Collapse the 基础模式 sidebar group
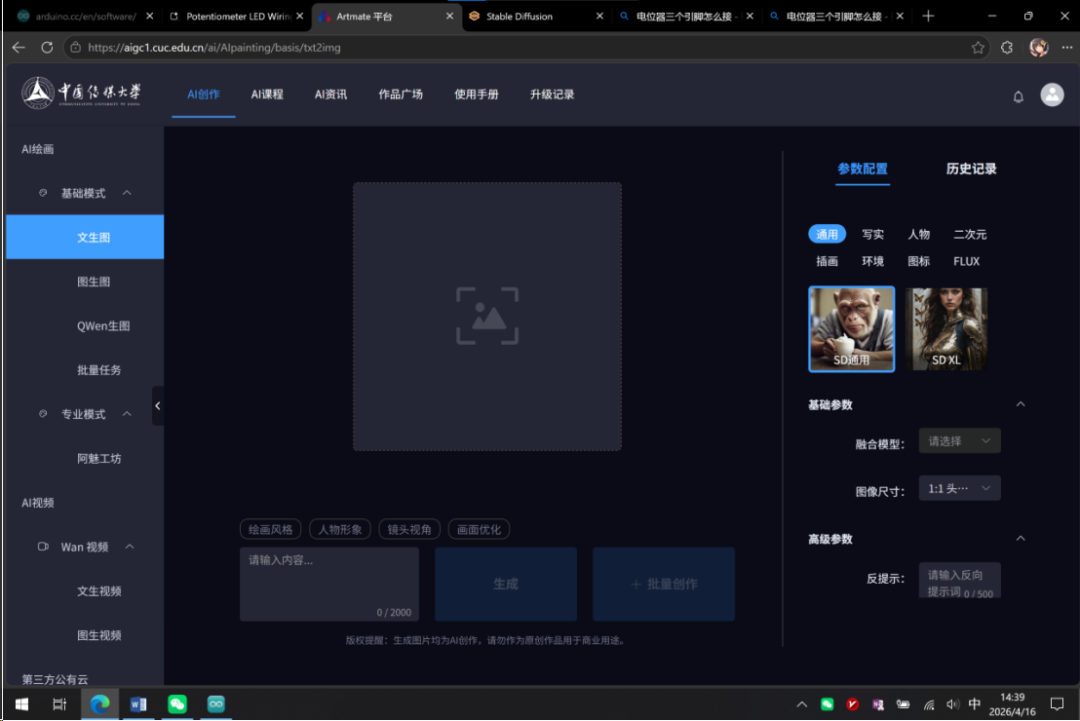 (127, 193)
